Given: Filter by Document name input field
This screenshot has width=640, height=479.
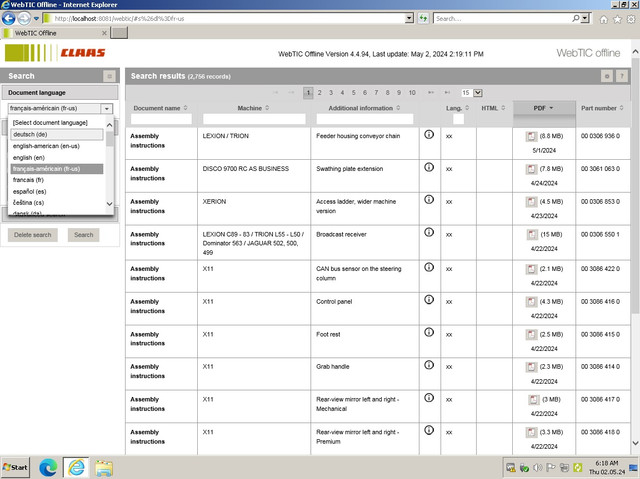Looking at the screenshot, I should point(161,119).
